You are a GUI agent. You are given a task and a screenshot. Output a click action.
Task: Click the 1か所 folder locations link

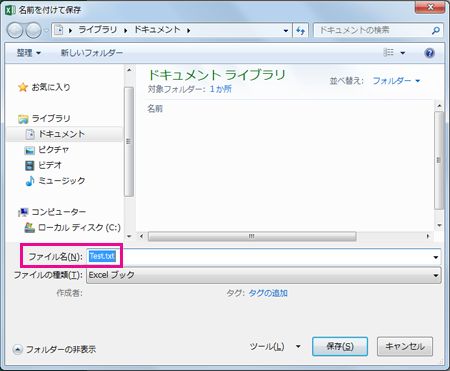[221, 89]
